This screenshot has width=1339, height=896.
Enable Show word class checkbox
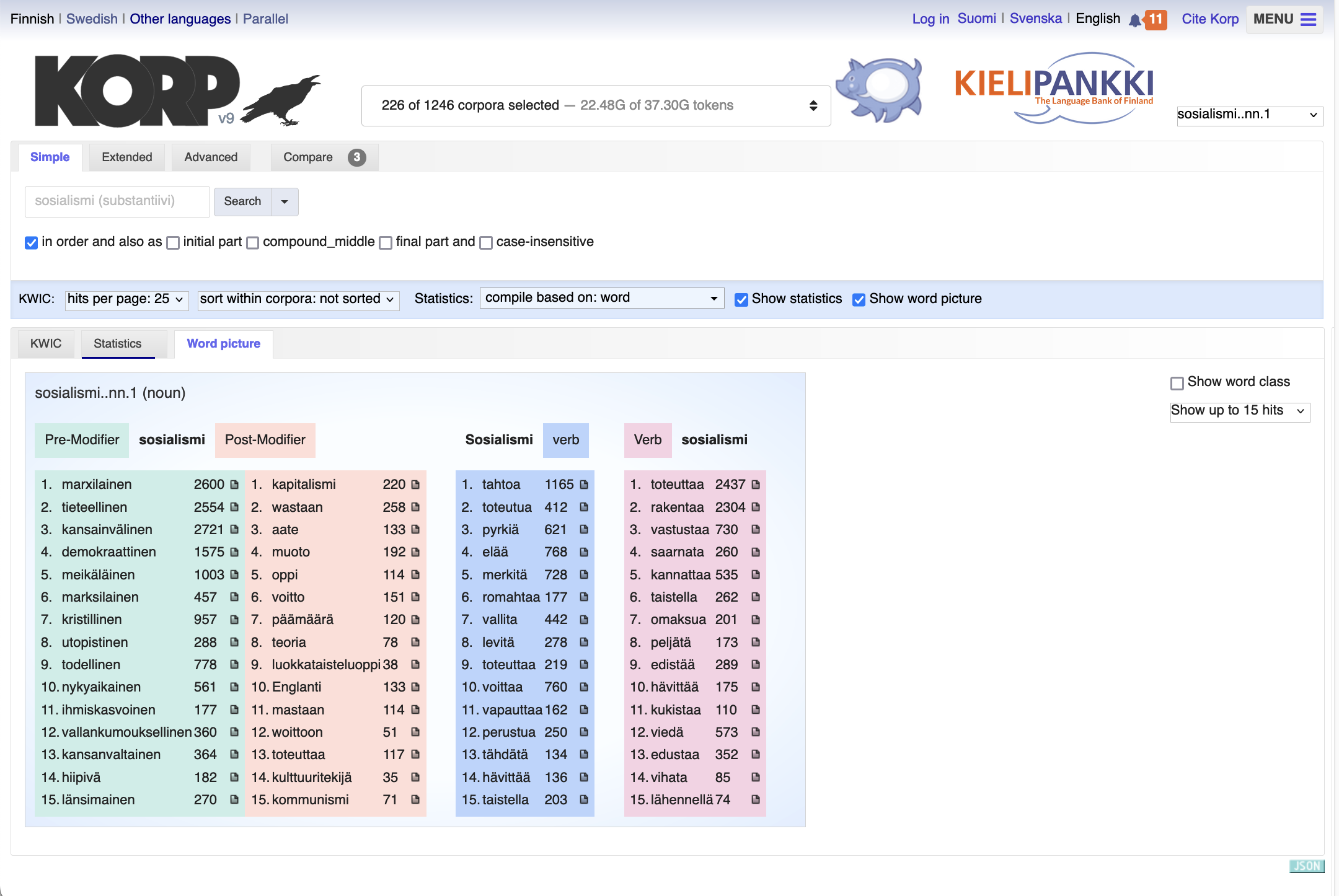pyautogui.click(x=1177, y=383)
